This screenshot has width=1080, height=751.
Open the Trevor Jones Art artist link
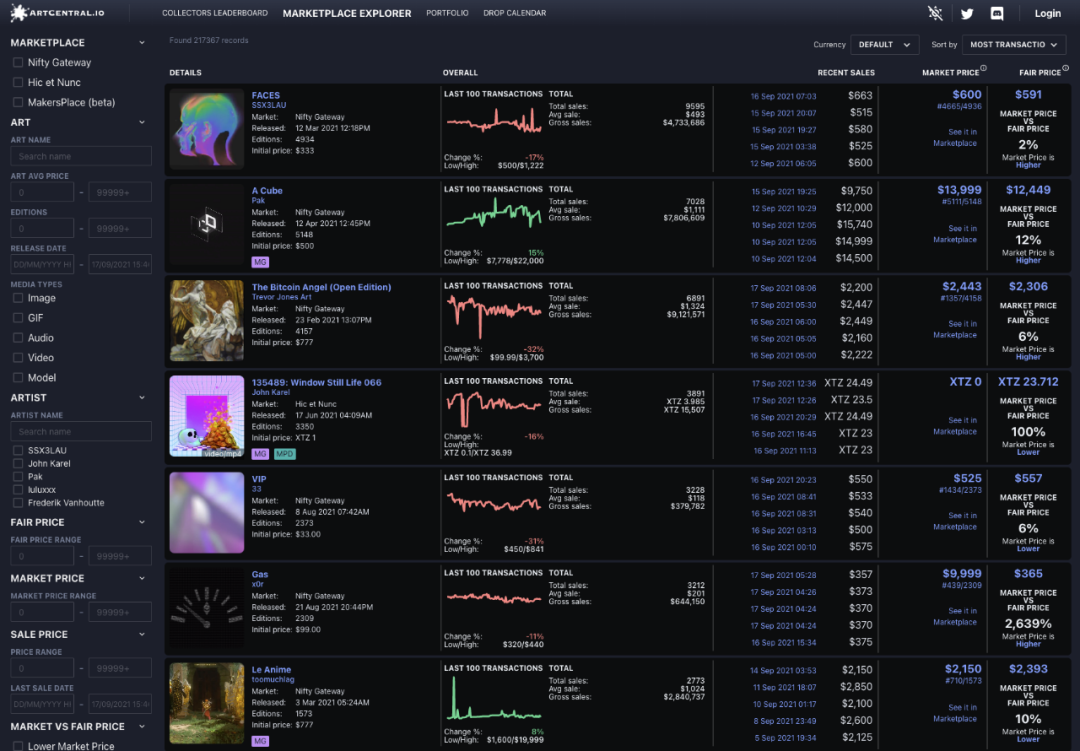pyautogui.click(x=282, y=297)
